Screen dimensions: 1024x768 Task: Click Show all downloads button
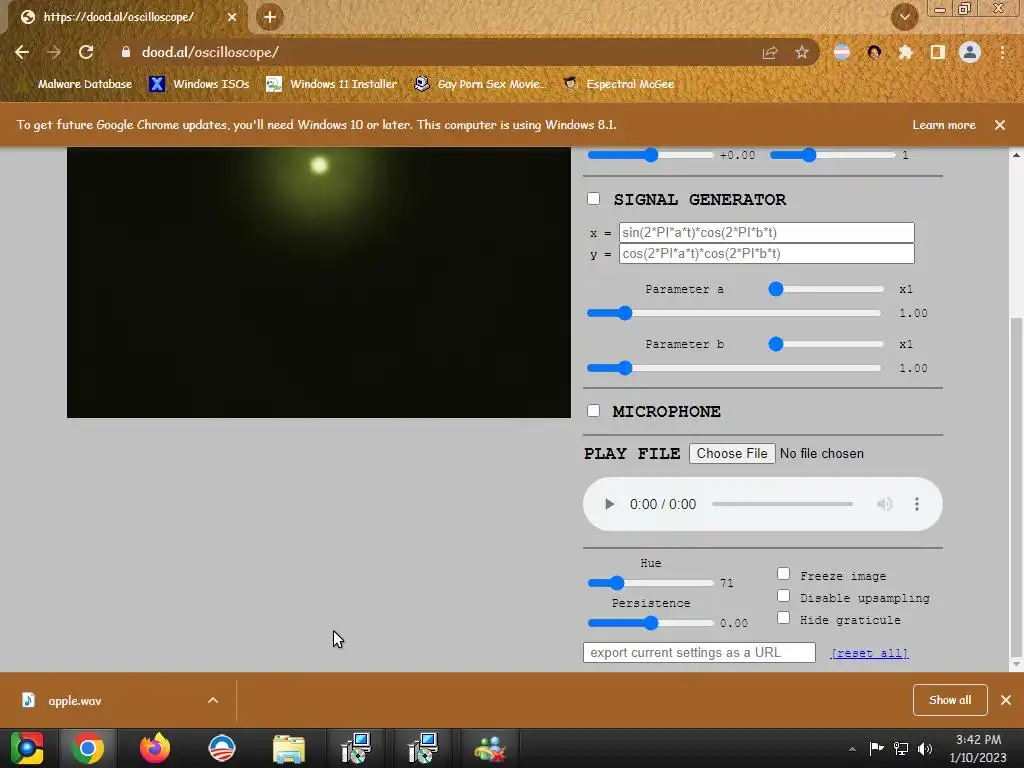pyautogui.click(x=950, y=700)
